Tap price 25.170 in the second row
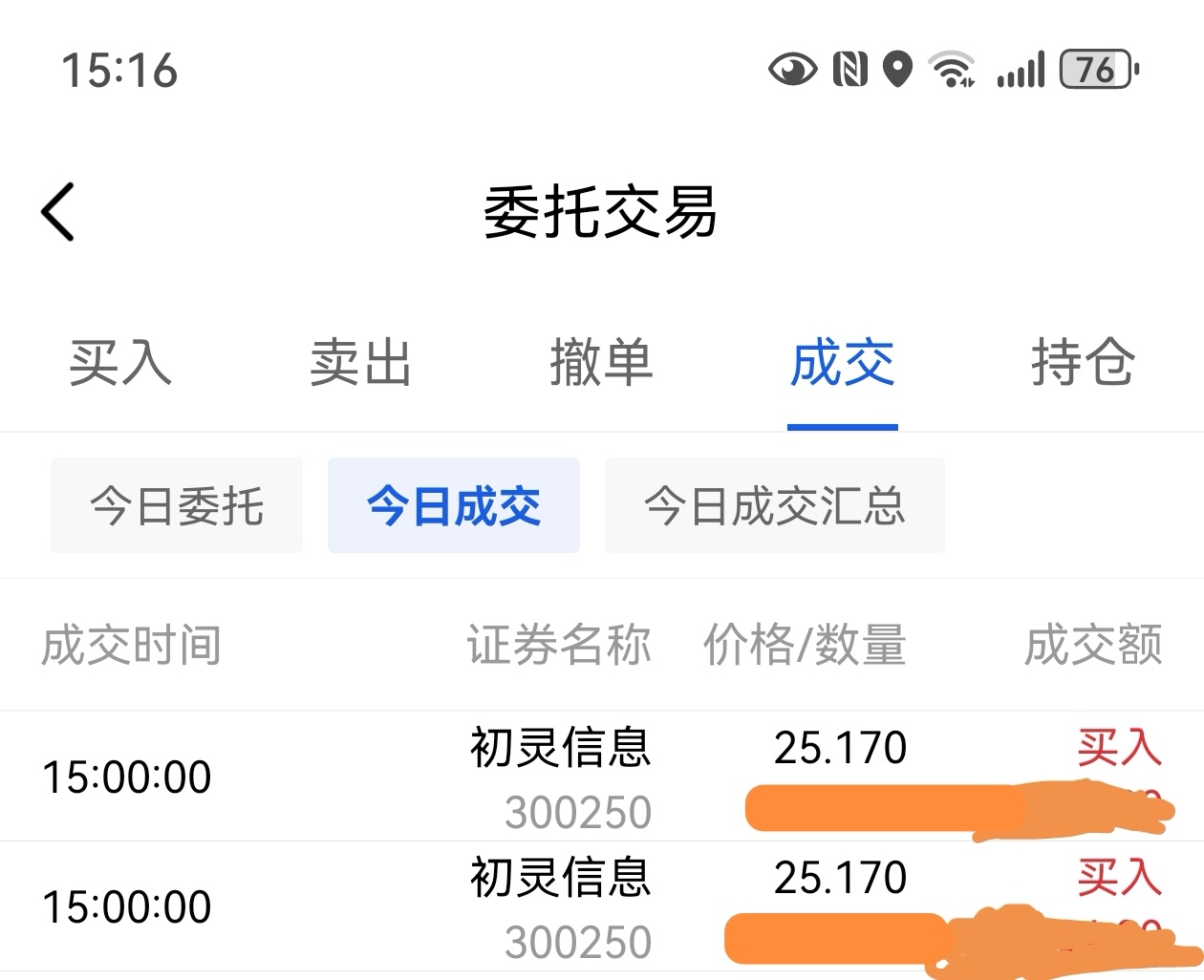 pyautogui.click(x=840, y=878)
